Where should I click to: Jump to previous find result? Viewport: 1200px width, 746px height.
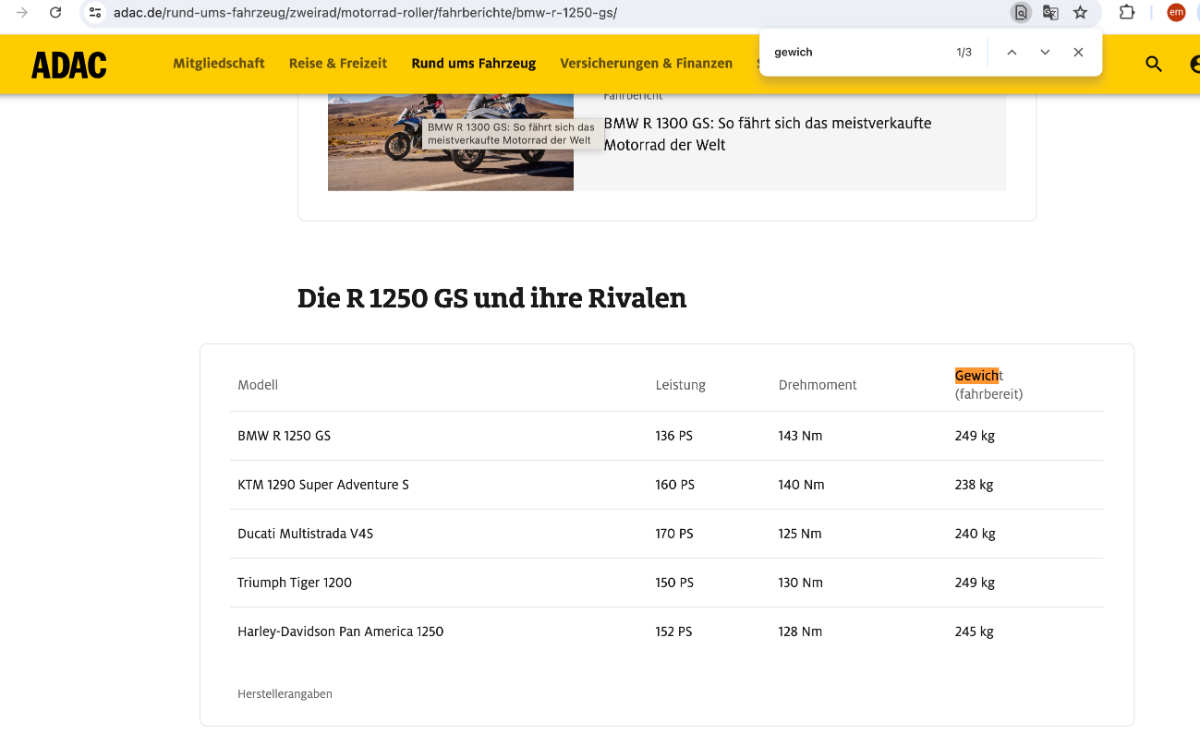pyautogui.click(x=1011, y=52)
